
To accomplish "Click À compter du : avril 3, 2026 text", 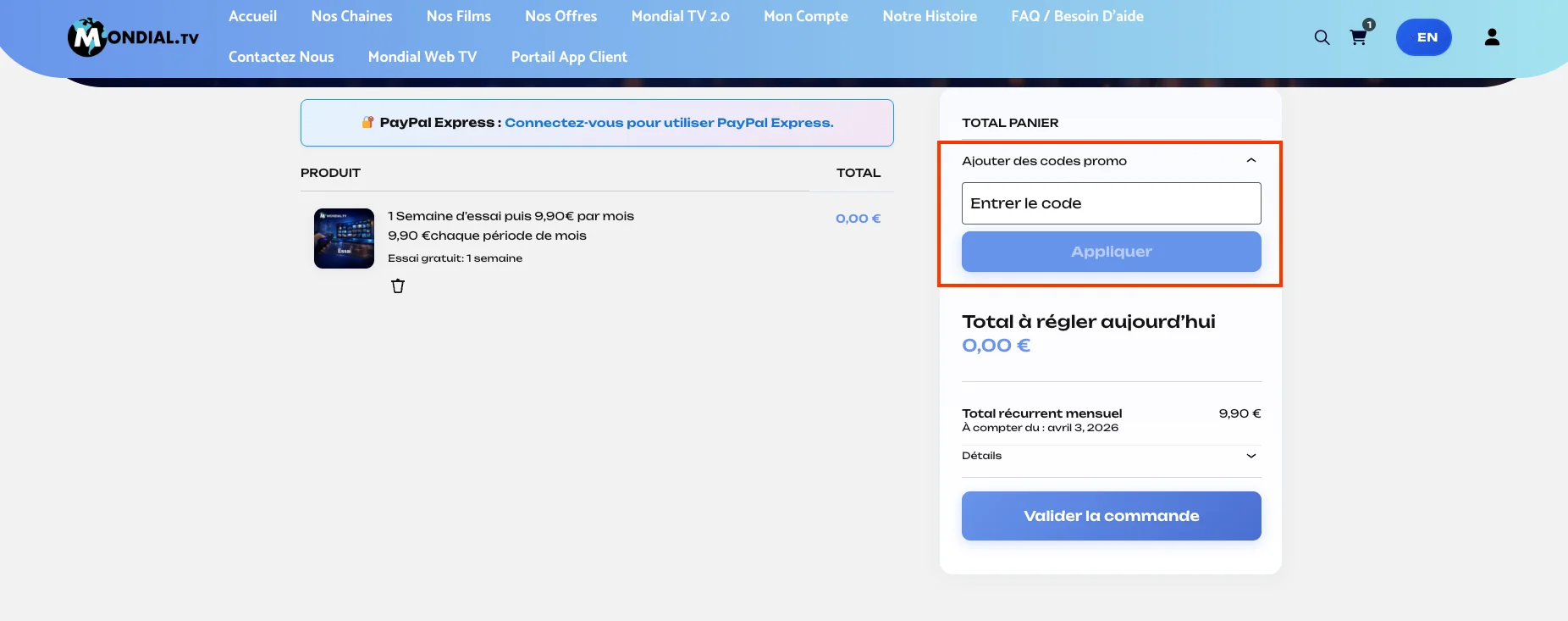I will pos(1040,428).
